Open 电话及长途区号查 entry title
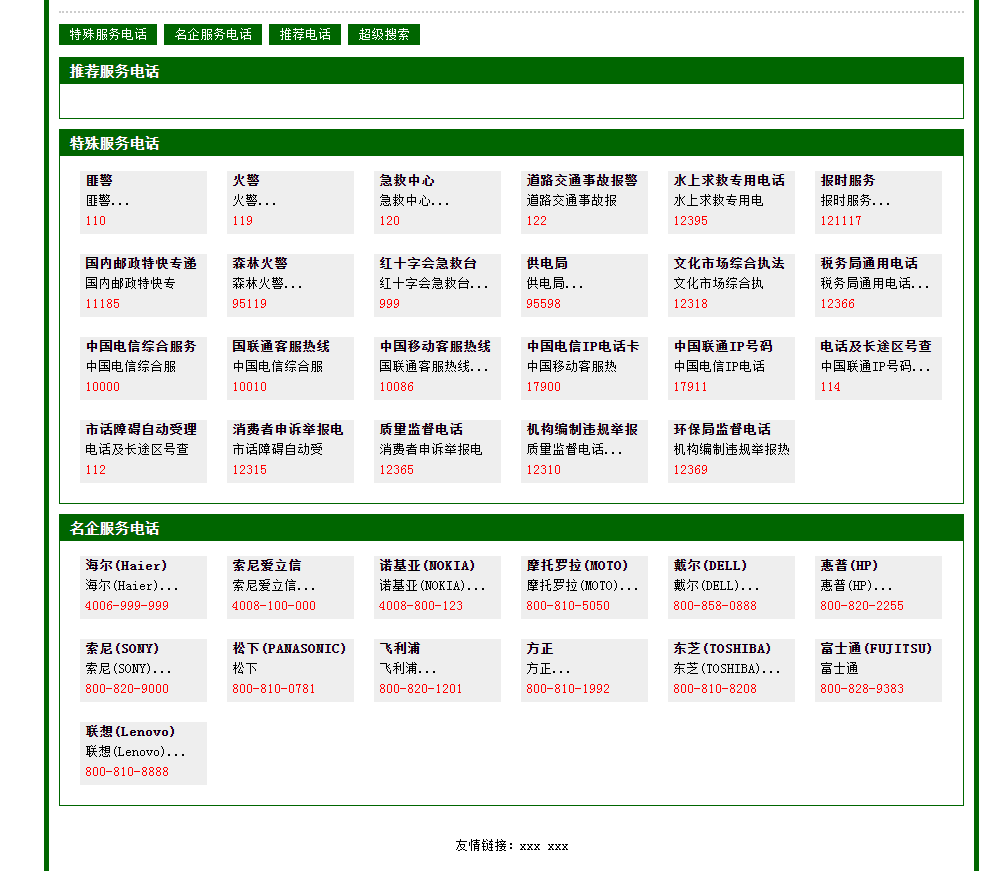This screenshot has height=871, width=998. pyautogui.click(x=876, y=346)
